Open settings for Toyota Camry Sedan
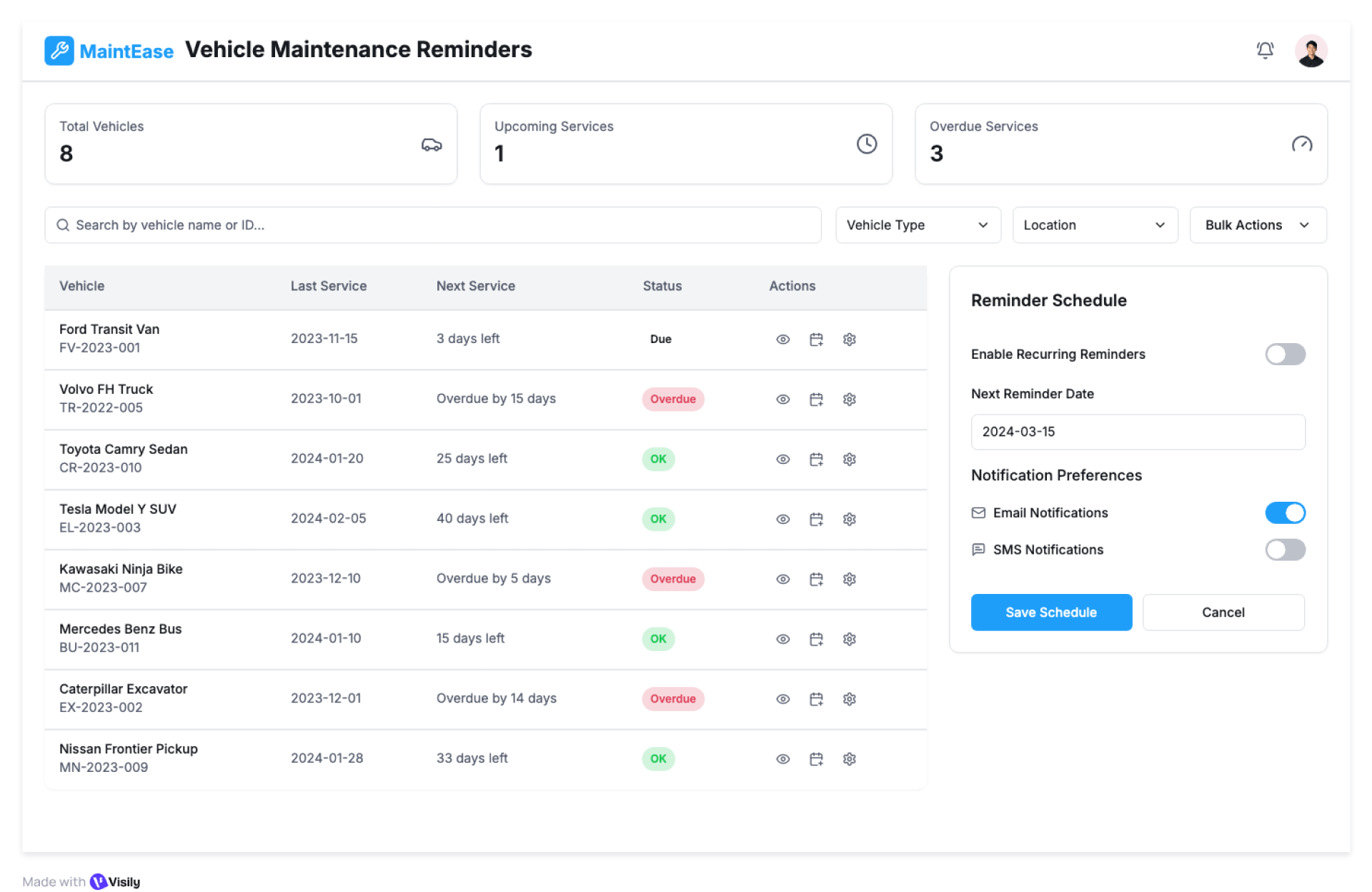The image size is (1372, 892). 849,460
